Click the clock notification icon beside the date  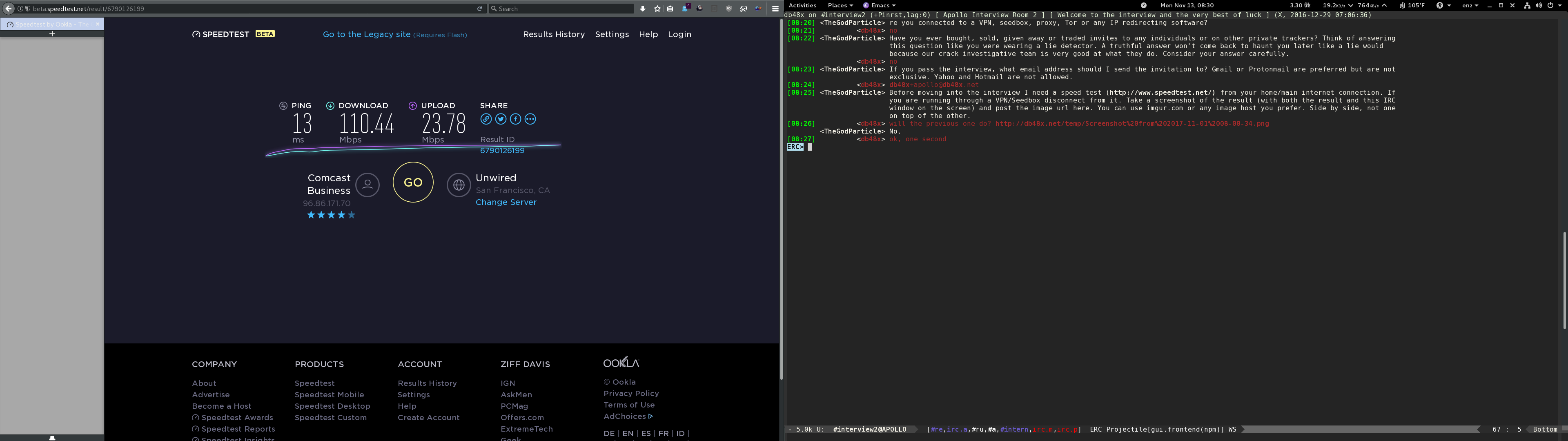click(x=1144, y=5)
